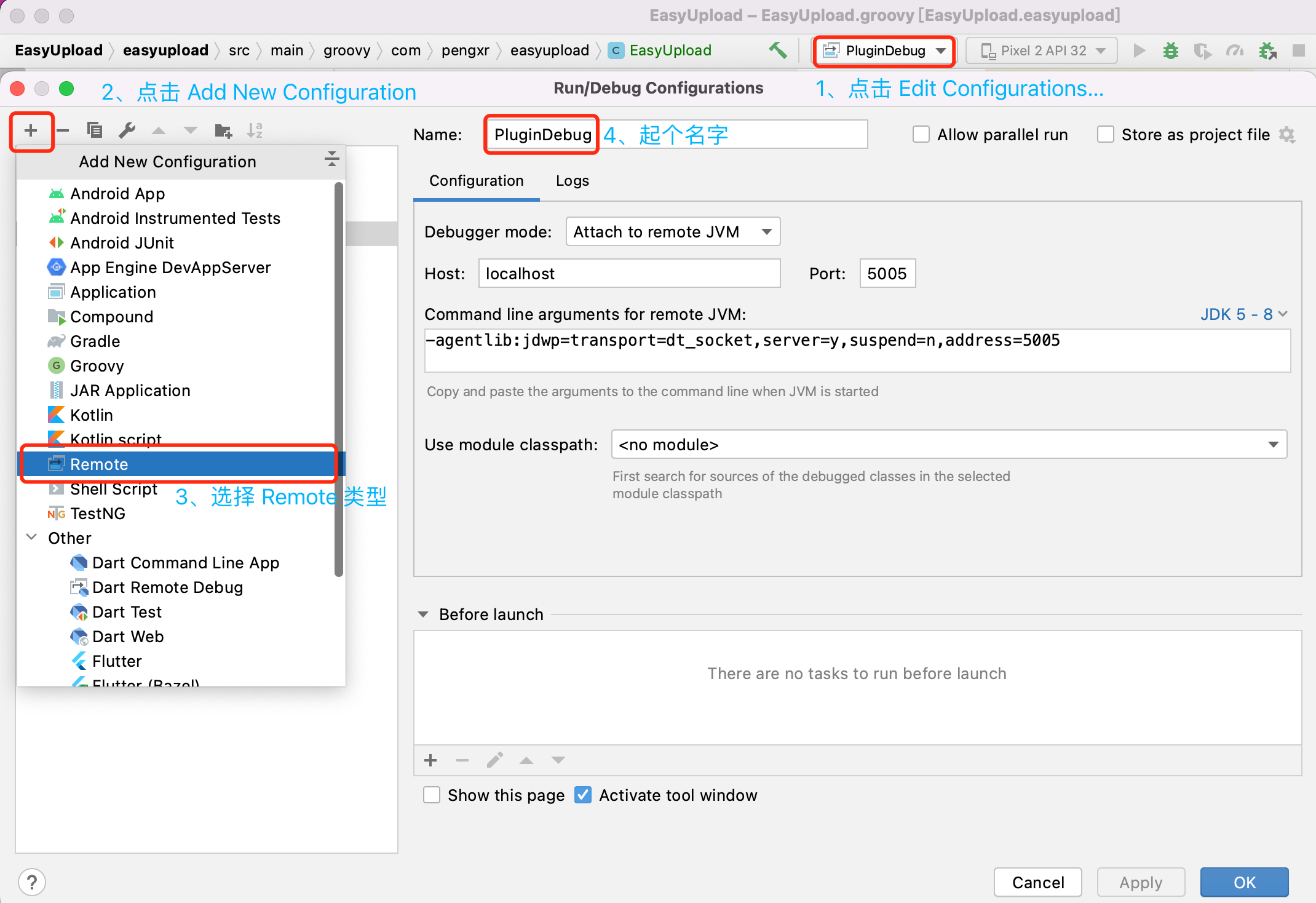Image resolution: width=1316 pixels, height=903 pixels.
Task: Open the Debugger mode dropdown
Action: (x=673, y=232)
